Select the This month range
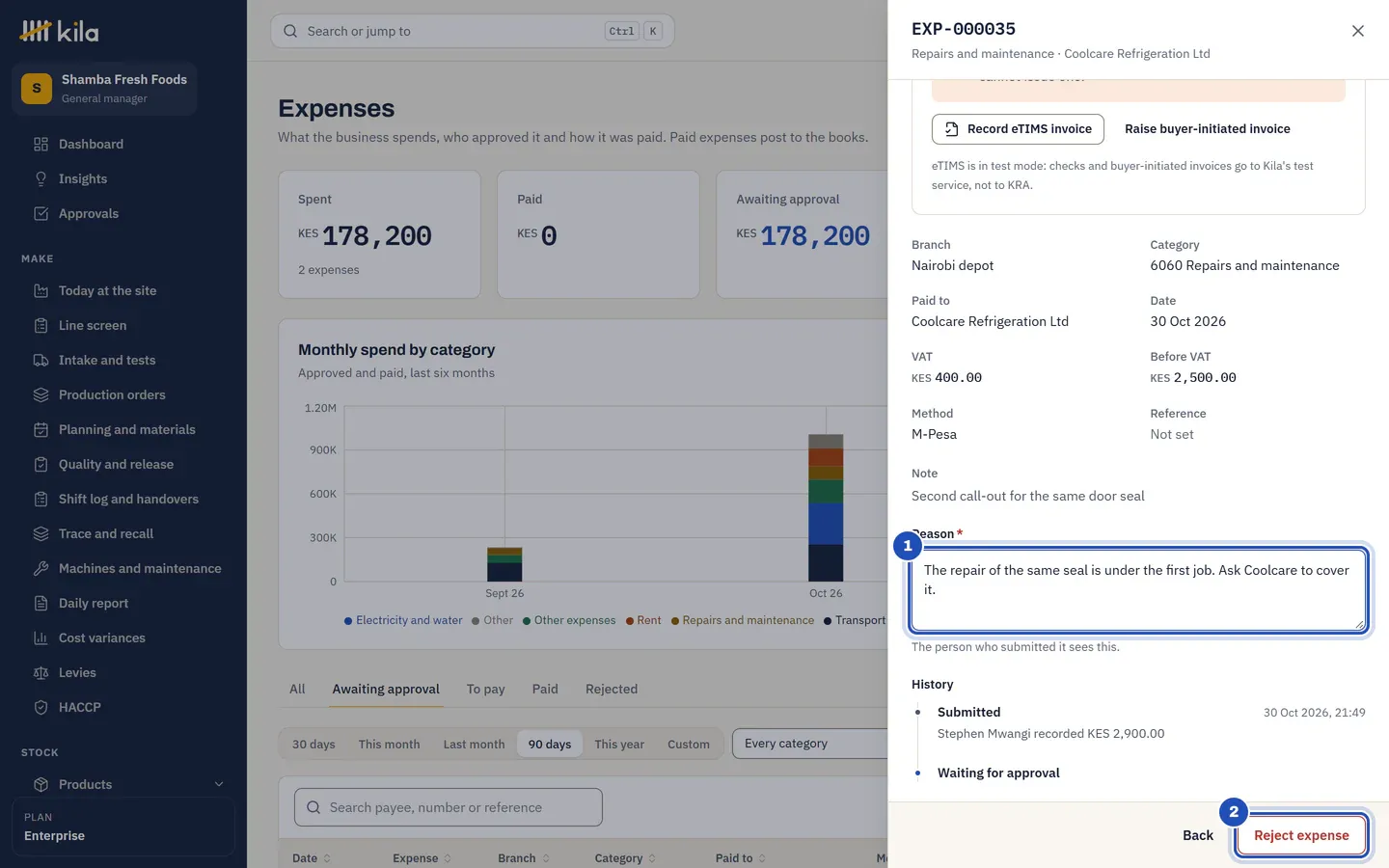 pyautogui.click(x=390, y=744)
